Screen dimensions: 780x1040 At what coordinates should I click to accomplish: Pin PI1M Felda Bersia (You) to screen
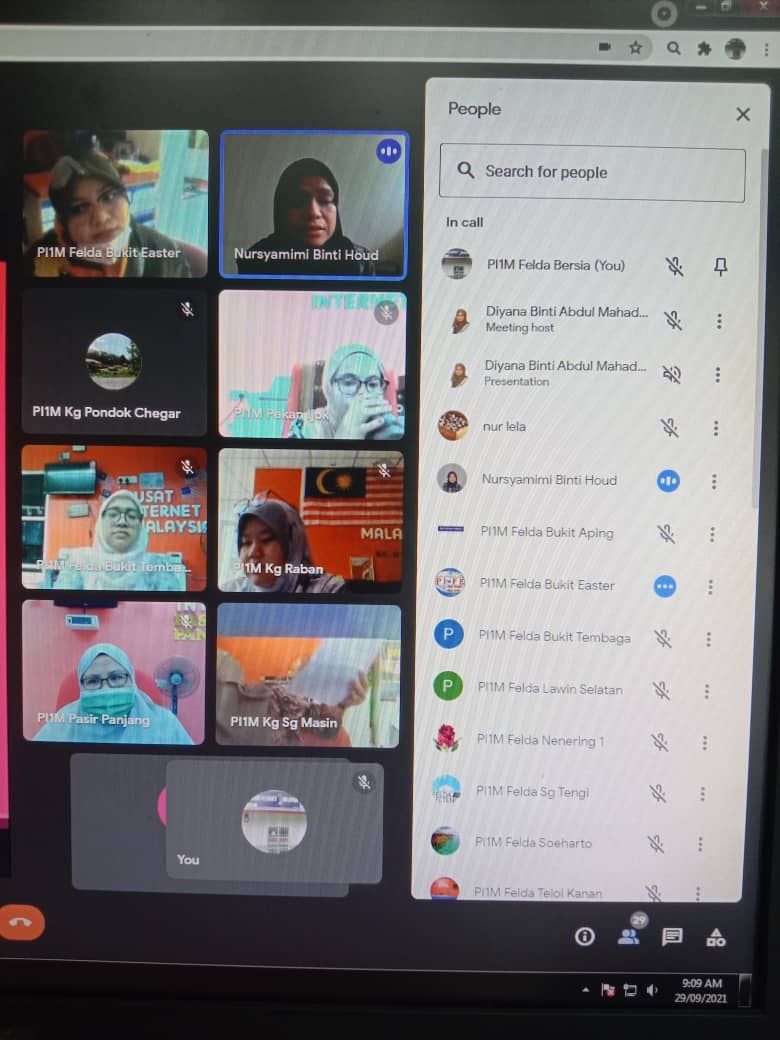[720, 266]
